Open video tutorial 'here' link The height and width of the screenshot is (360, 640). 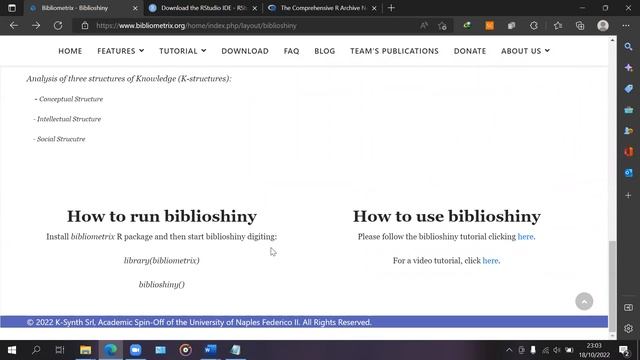(x=490, y=261)
